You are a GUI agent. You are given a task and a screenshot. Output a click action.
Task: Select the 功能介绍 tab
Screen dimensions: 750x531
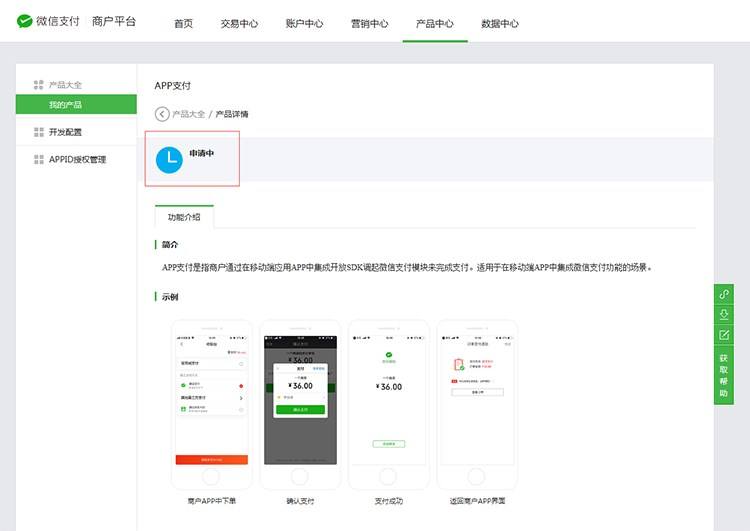pyautogui.click(x=184, y=217)
